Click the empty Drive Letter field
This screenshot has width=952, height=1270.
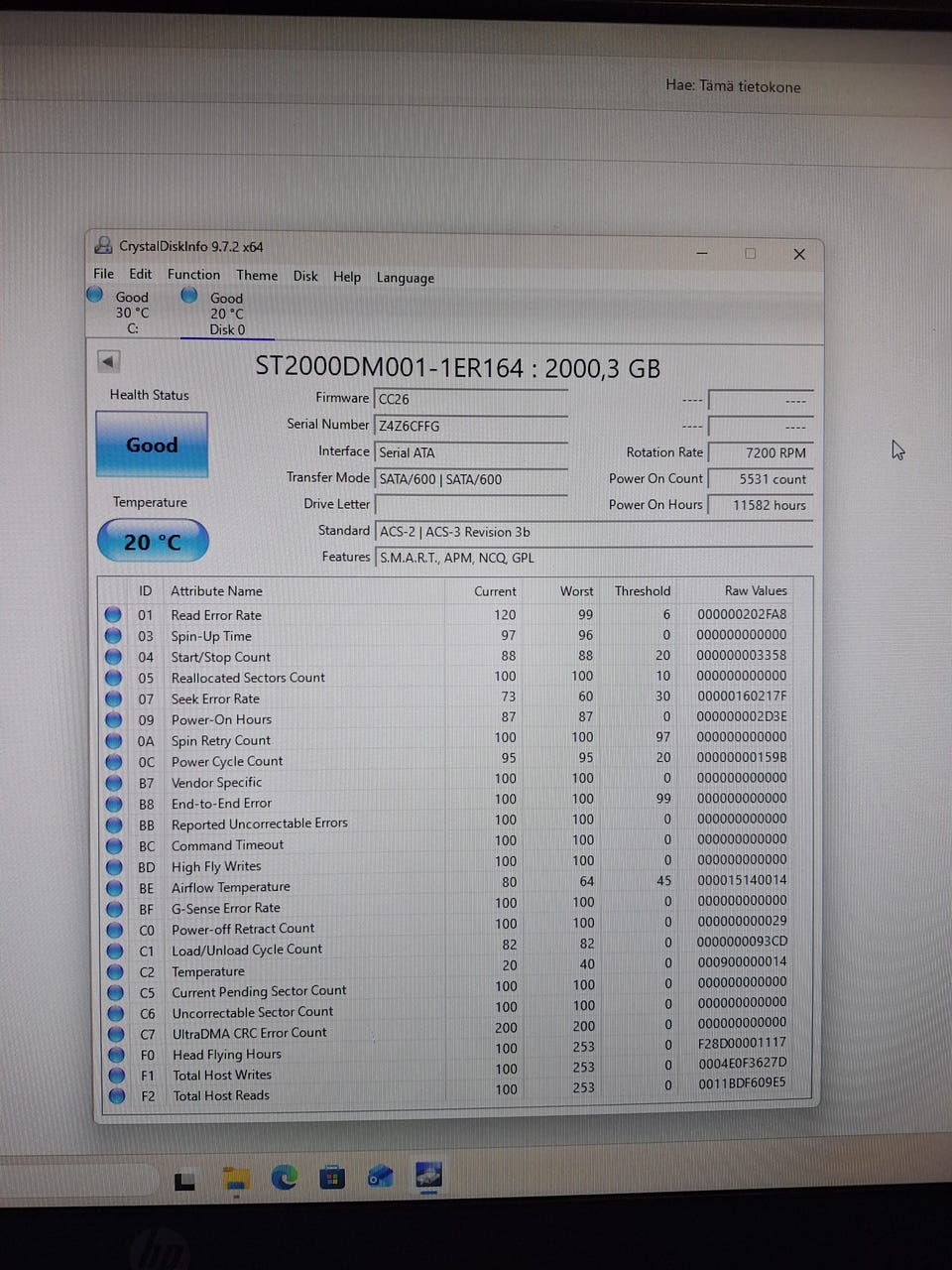[x=471, y=505]
